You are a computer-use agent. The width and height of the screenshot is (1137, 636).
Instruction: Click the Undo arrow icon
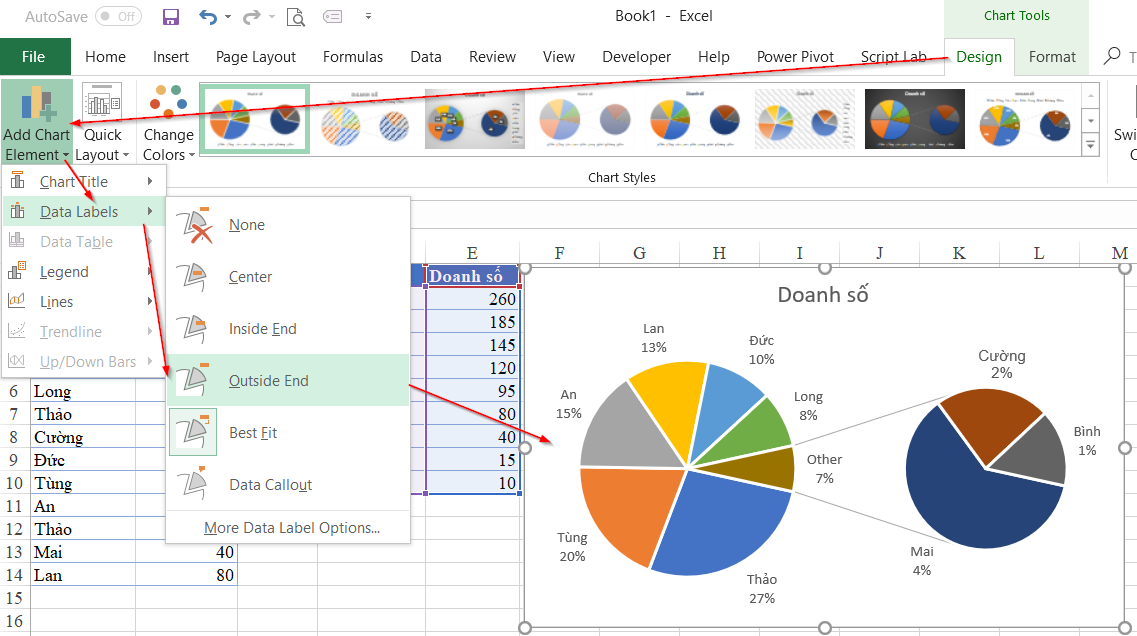[x=208, y=17]
